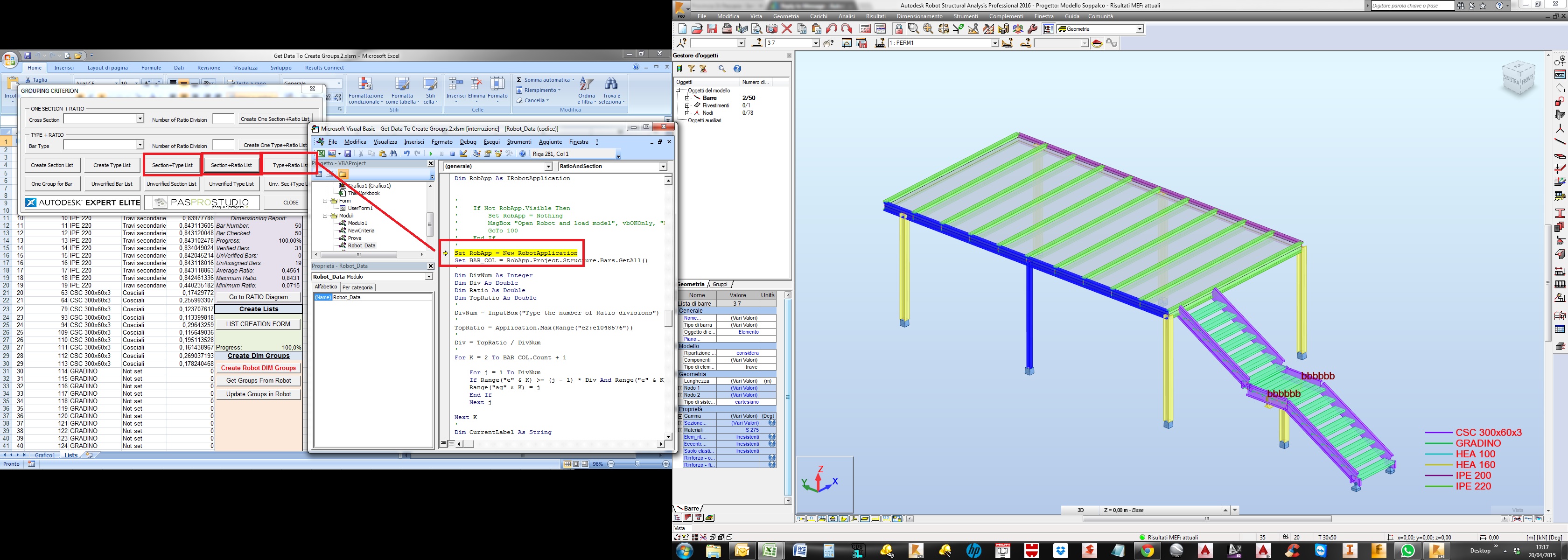Click the Create Section List button

52,165
